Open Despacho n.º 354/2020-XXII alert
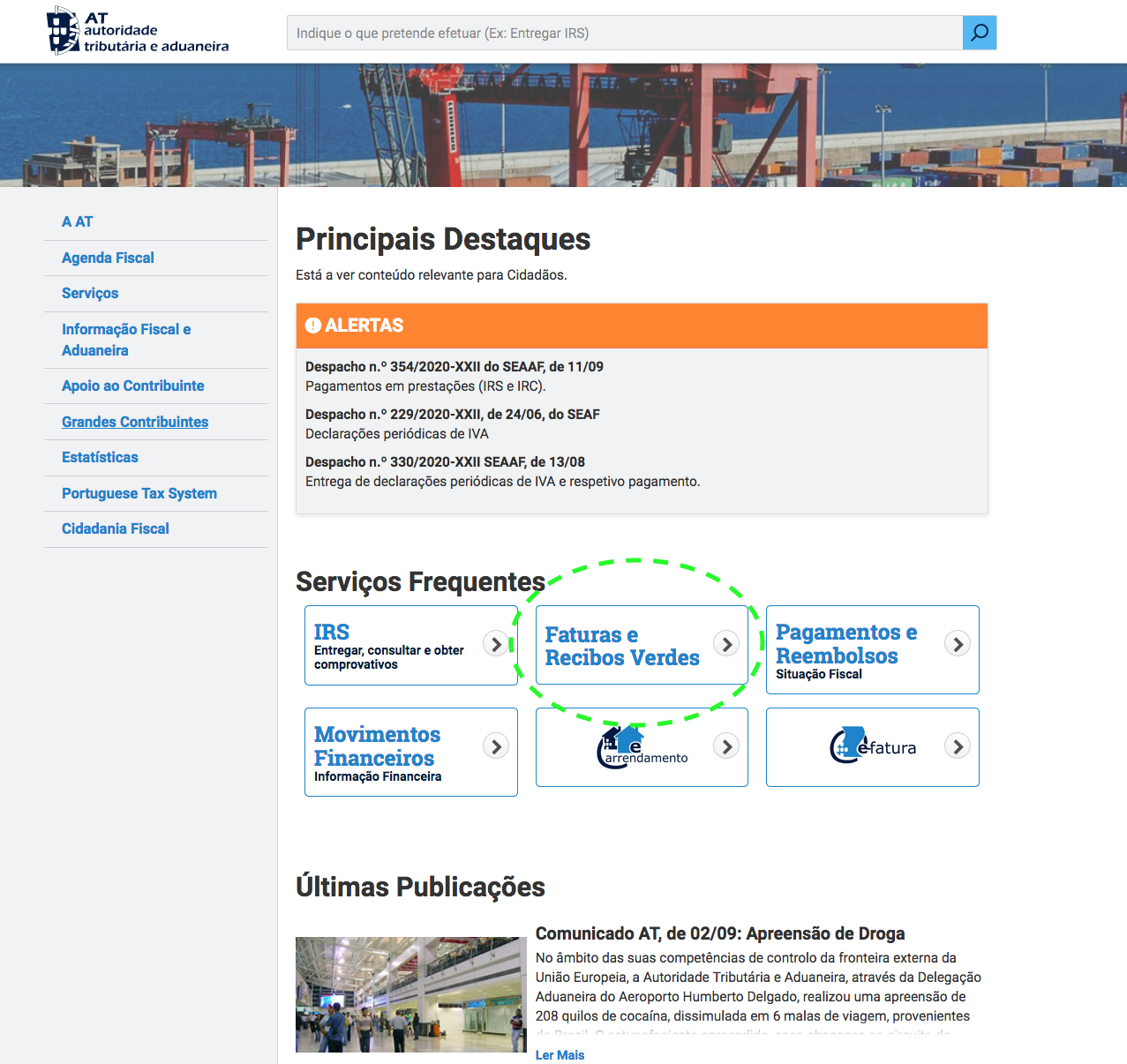The width and height of the screenshot is (1127, 1064). tap(455, 366)
